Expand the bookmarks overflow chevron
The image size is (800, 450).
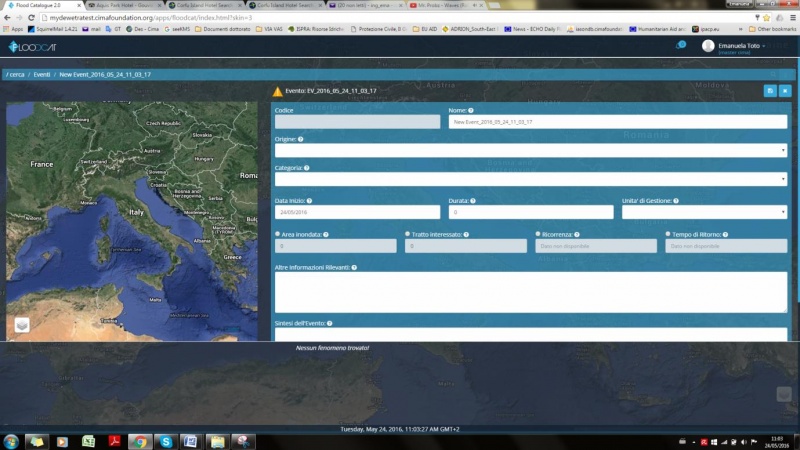(x=740, y=29)
